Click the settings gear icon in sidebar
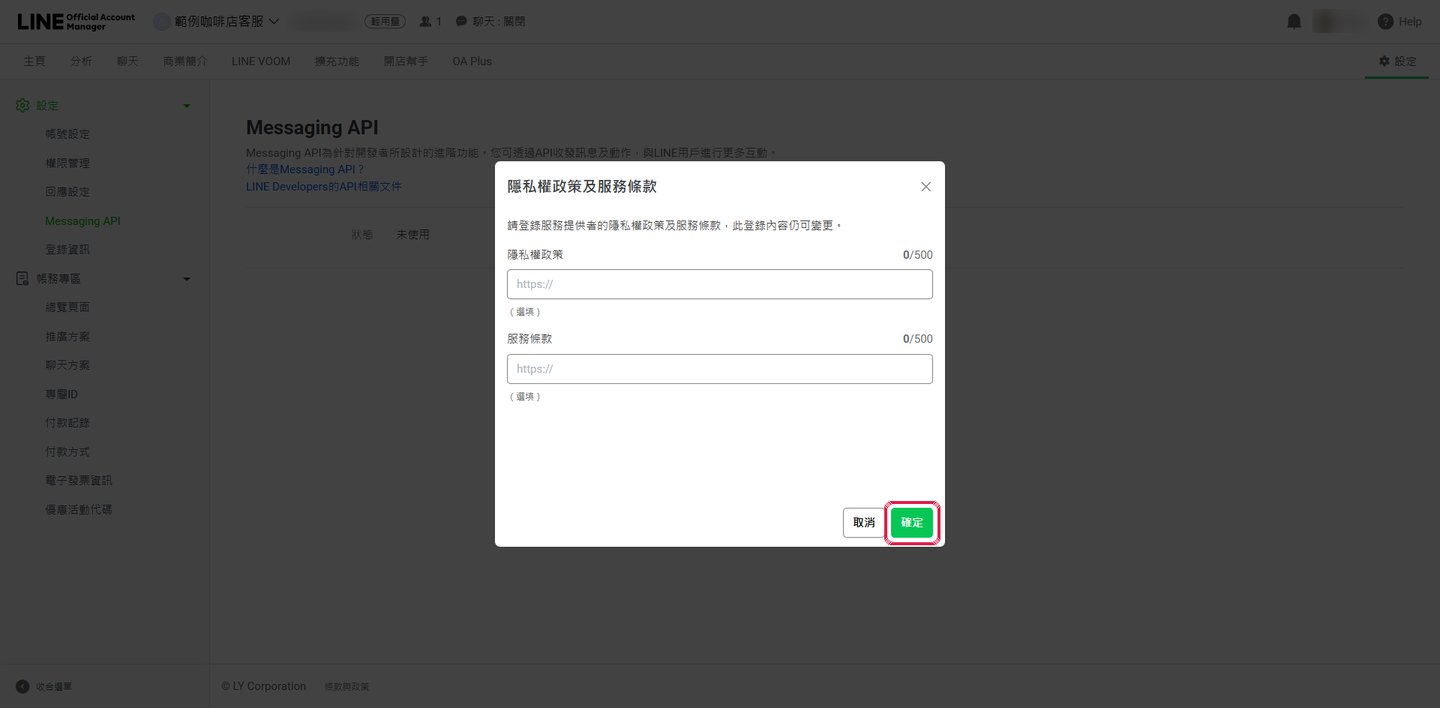The image size is (1440, 708). [23, 105]
